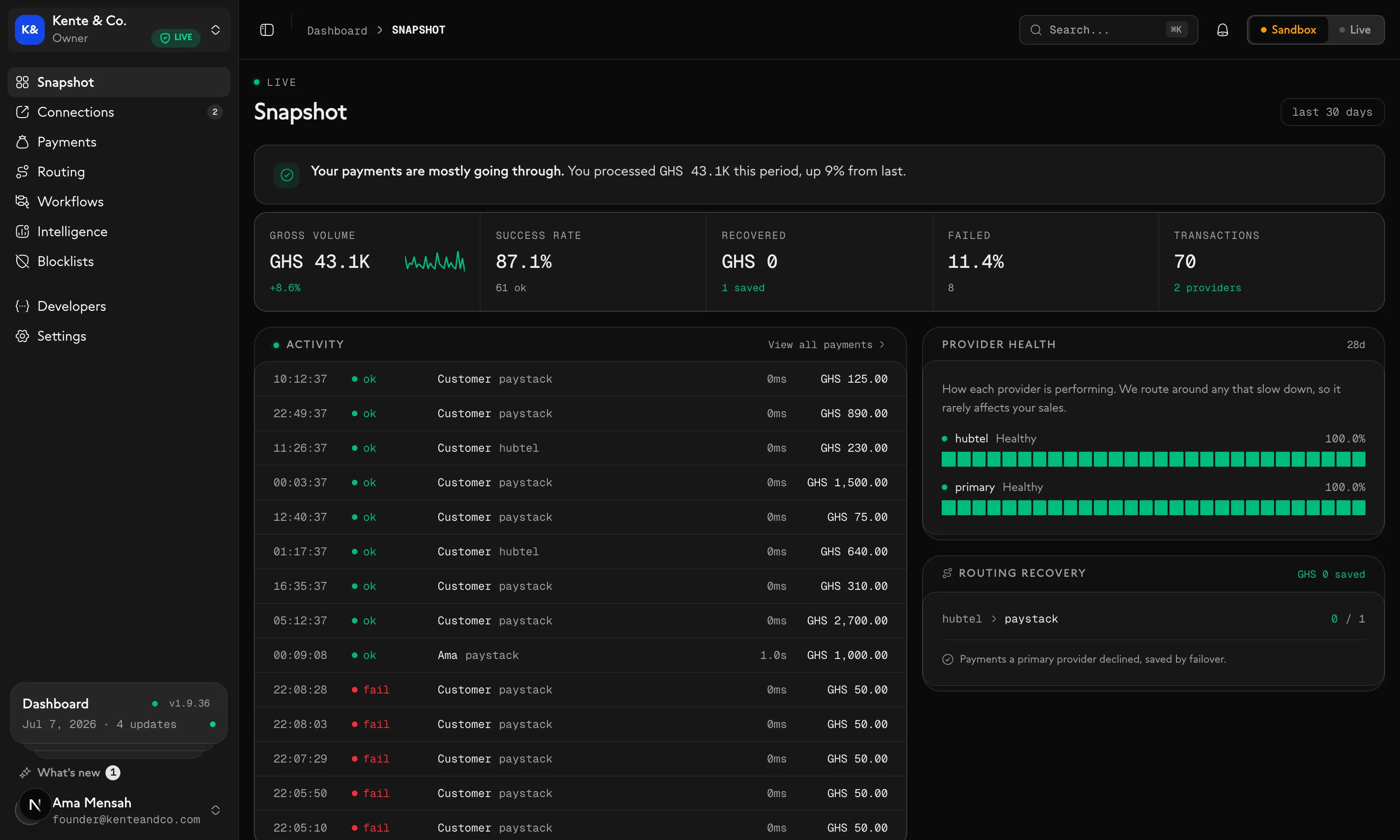Image resolution: width=1400 pixels, height=840 pixels.
Task: Open What's new updates
Action: click(70, 773)
